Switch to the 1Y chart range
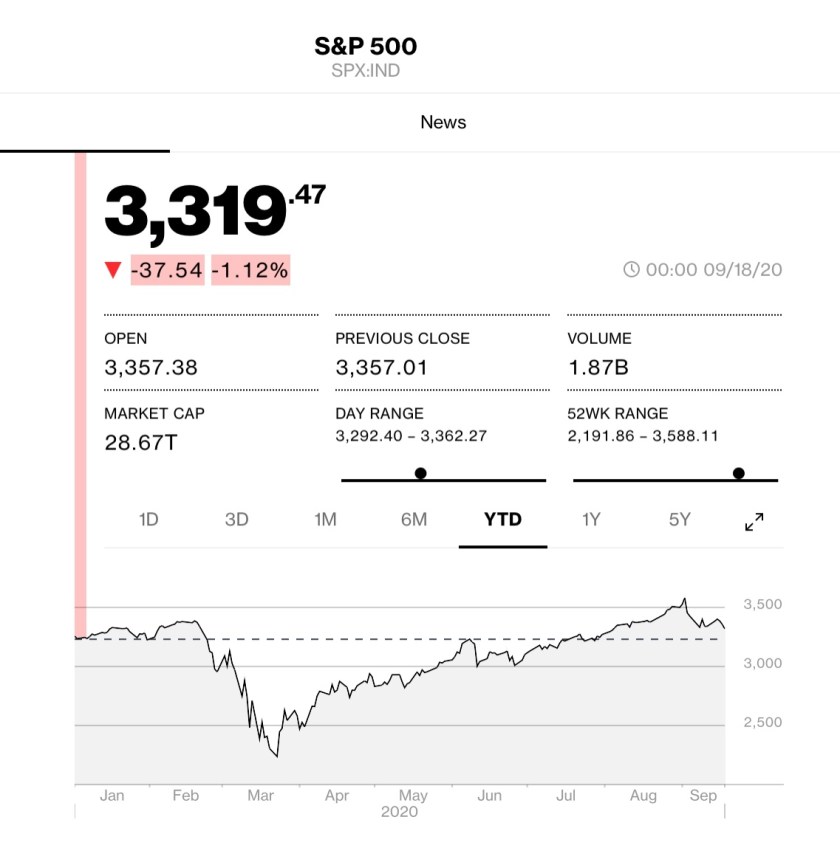Screen dimensions: 840x845 click(x=591, y=519)
